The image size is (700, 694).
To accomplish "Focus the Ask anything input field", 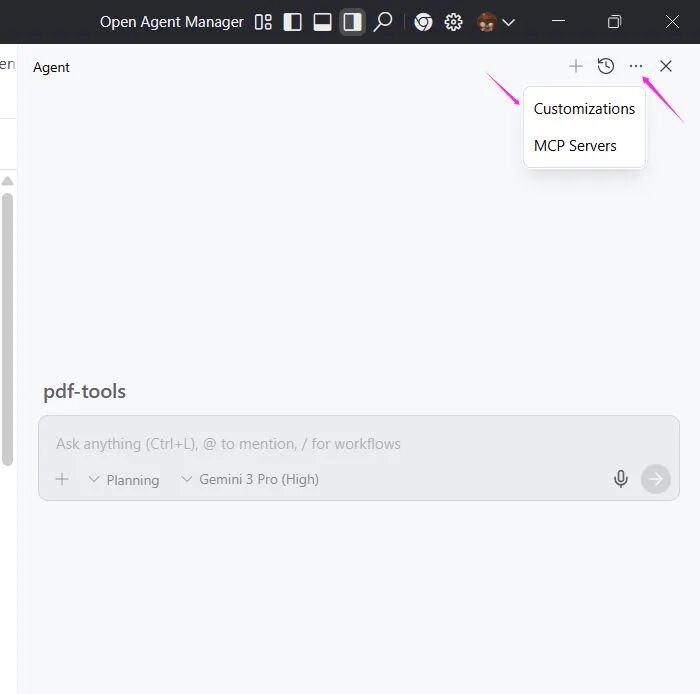I will (359, 444).
